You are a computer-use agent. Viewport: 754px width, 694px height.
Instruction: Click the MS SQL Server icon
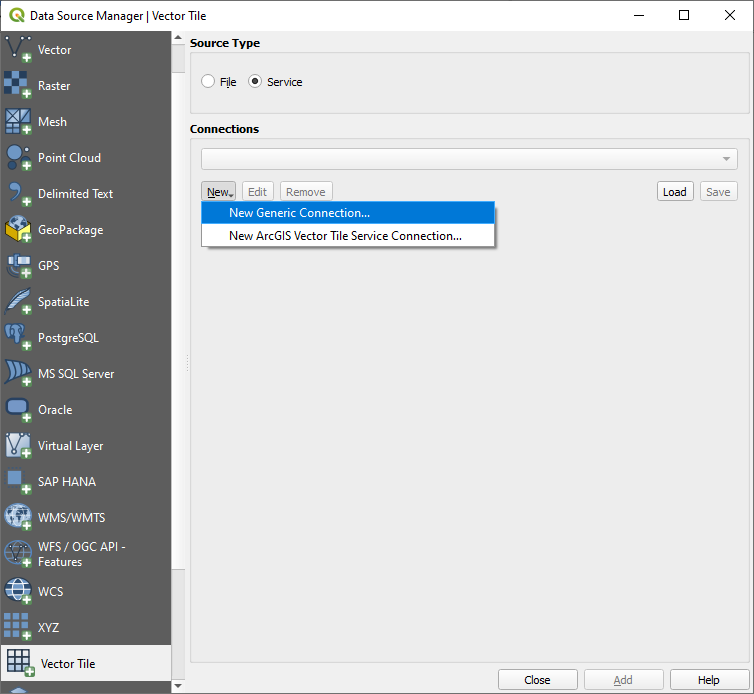pos(18,373)
